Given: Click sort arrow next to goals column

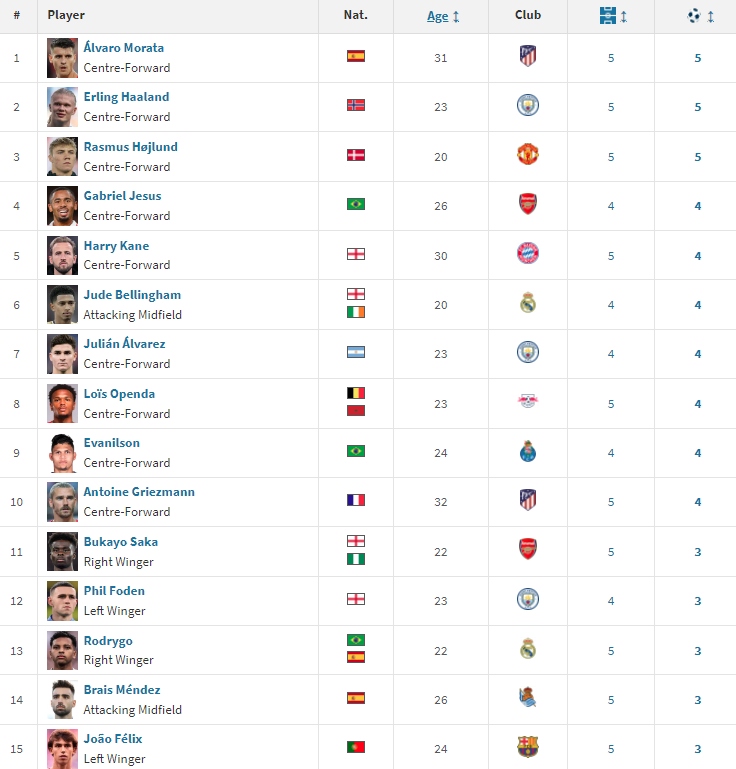Looking at the screenshot, I should pos(711,17).
